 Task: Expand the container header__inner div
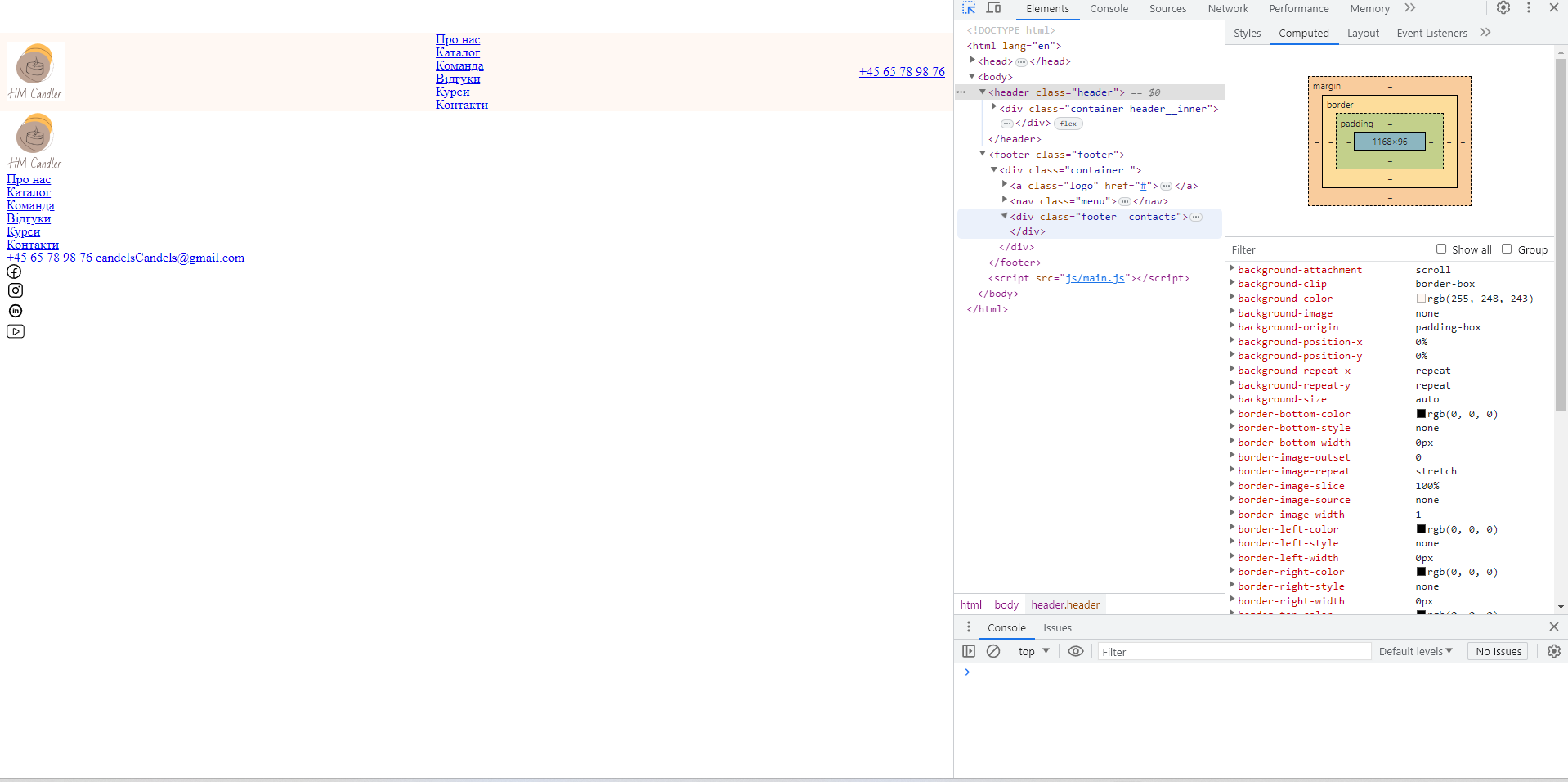[x=994, y=107]
